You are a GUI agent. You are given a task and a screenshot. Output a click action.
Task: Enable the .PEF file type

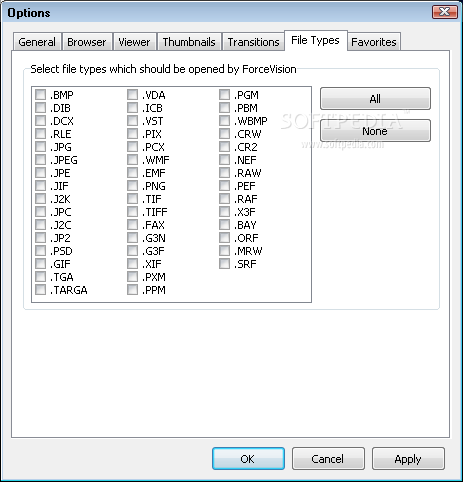click(224, 186)
